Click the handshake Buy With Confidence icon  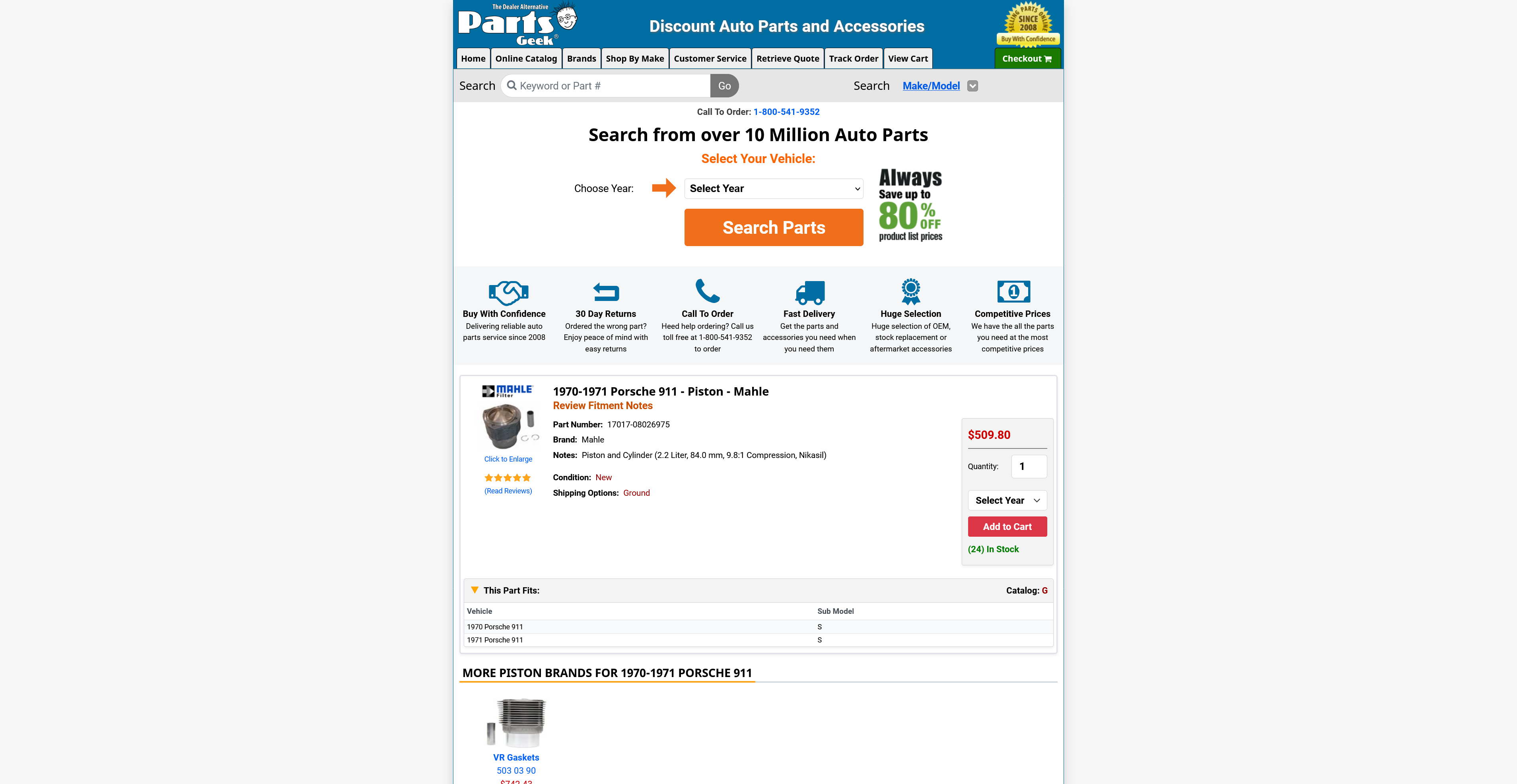click(x=508, y=292)
